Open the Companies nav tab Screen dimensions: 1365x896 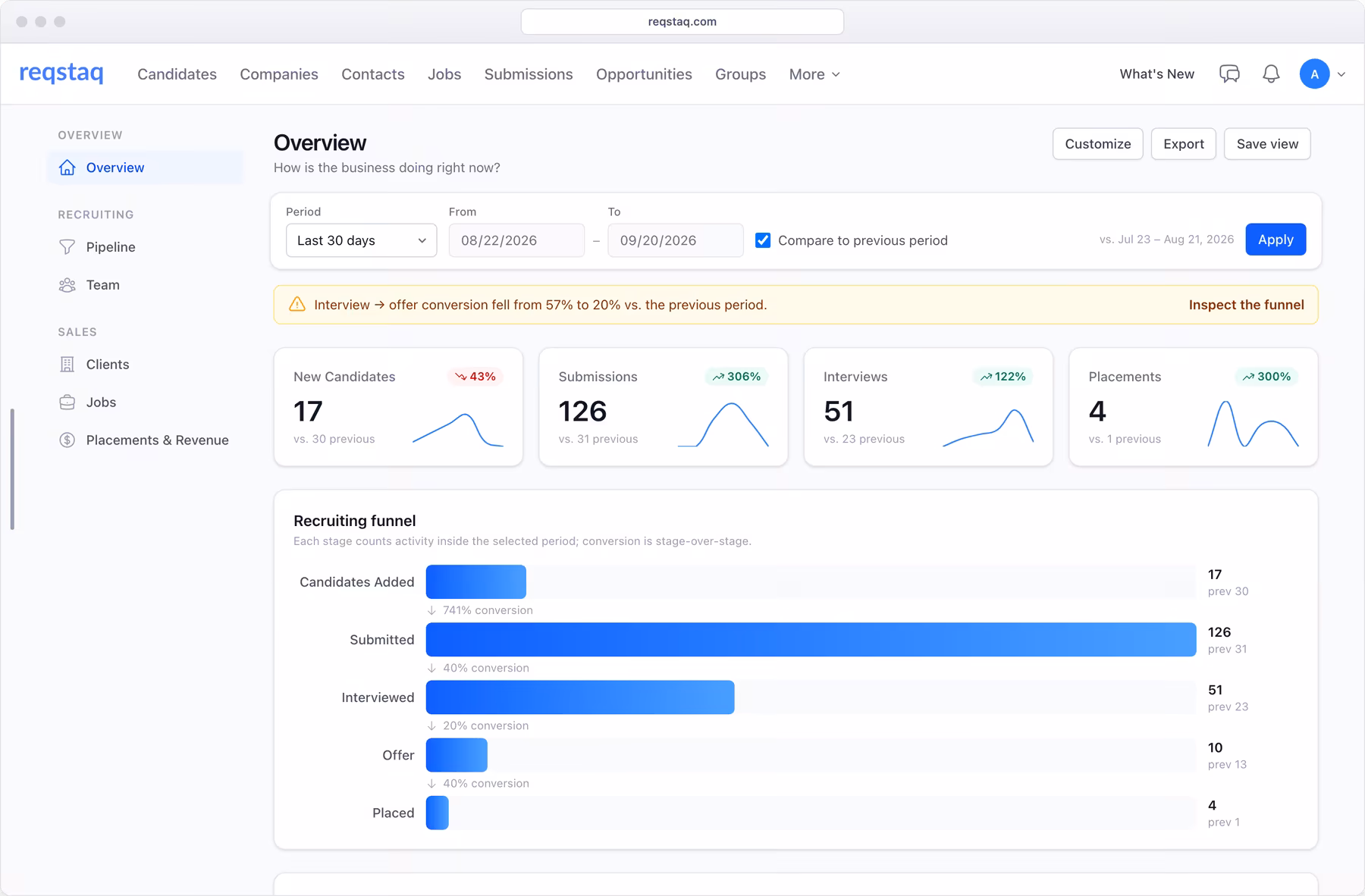279,74
